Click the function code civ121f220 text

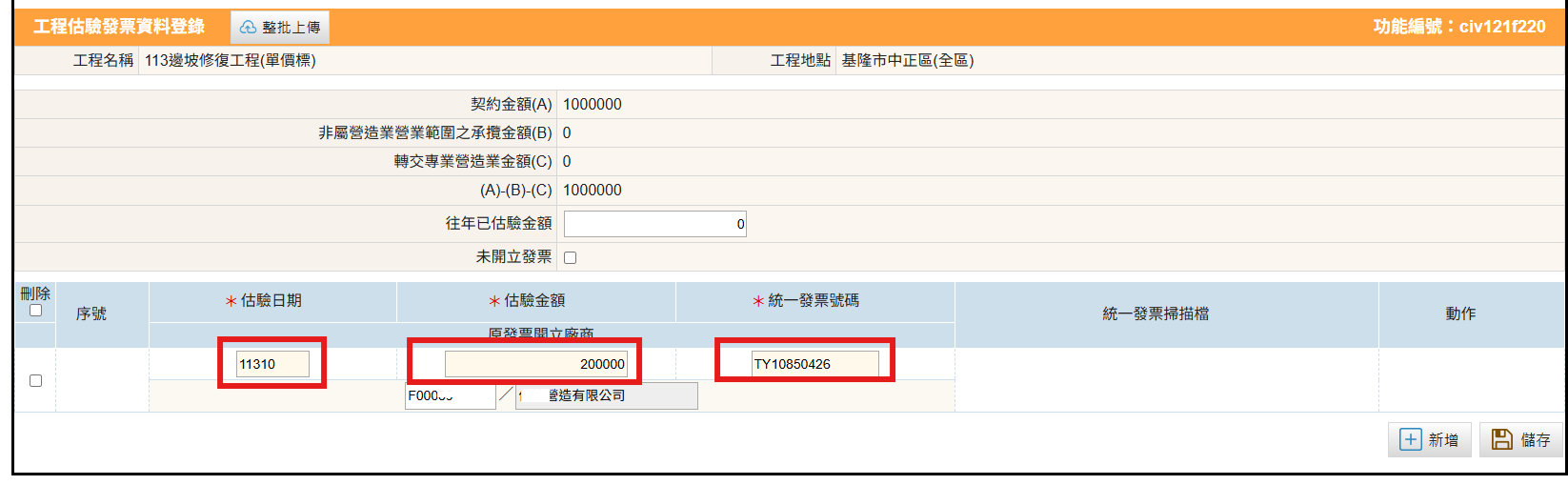click(x=1501, y=27)
